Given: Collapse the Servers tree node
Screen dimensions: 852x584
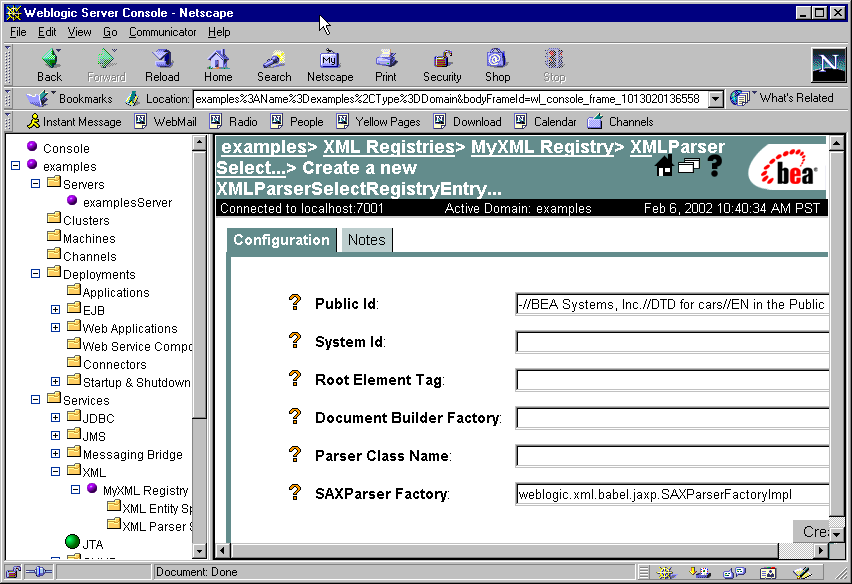Looking at the screenshot, I should (x=35, y=184).
